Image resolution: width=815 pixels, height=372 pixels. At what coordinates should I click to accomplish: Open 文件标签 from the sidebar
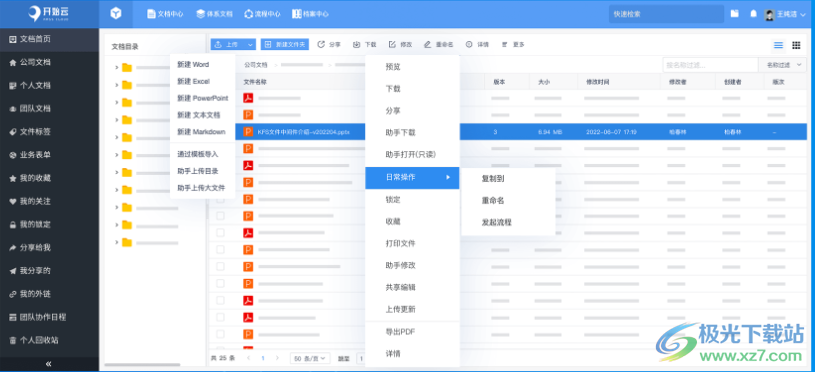[49, 132]
